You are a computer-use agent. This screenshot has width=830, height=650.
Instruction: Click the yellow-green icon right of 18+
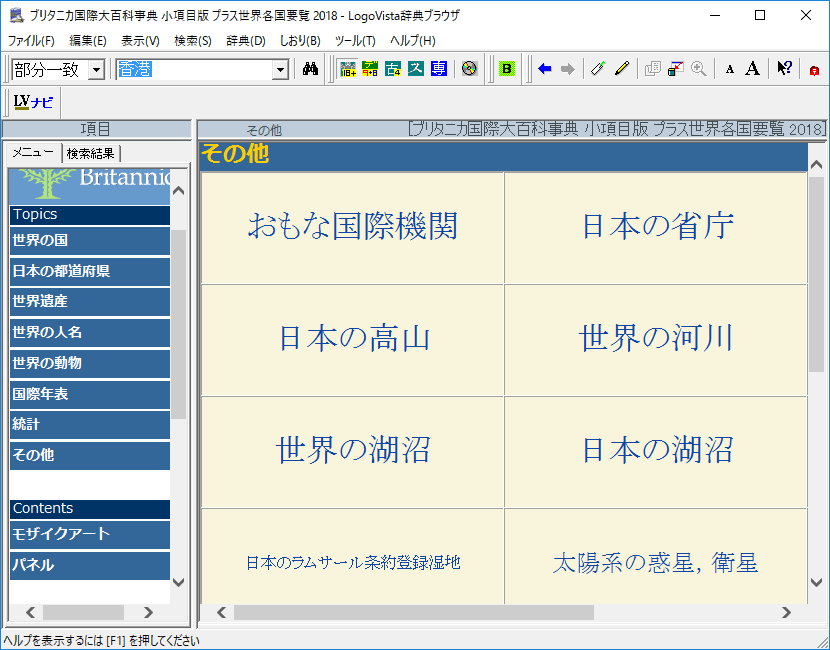(370, 69)
